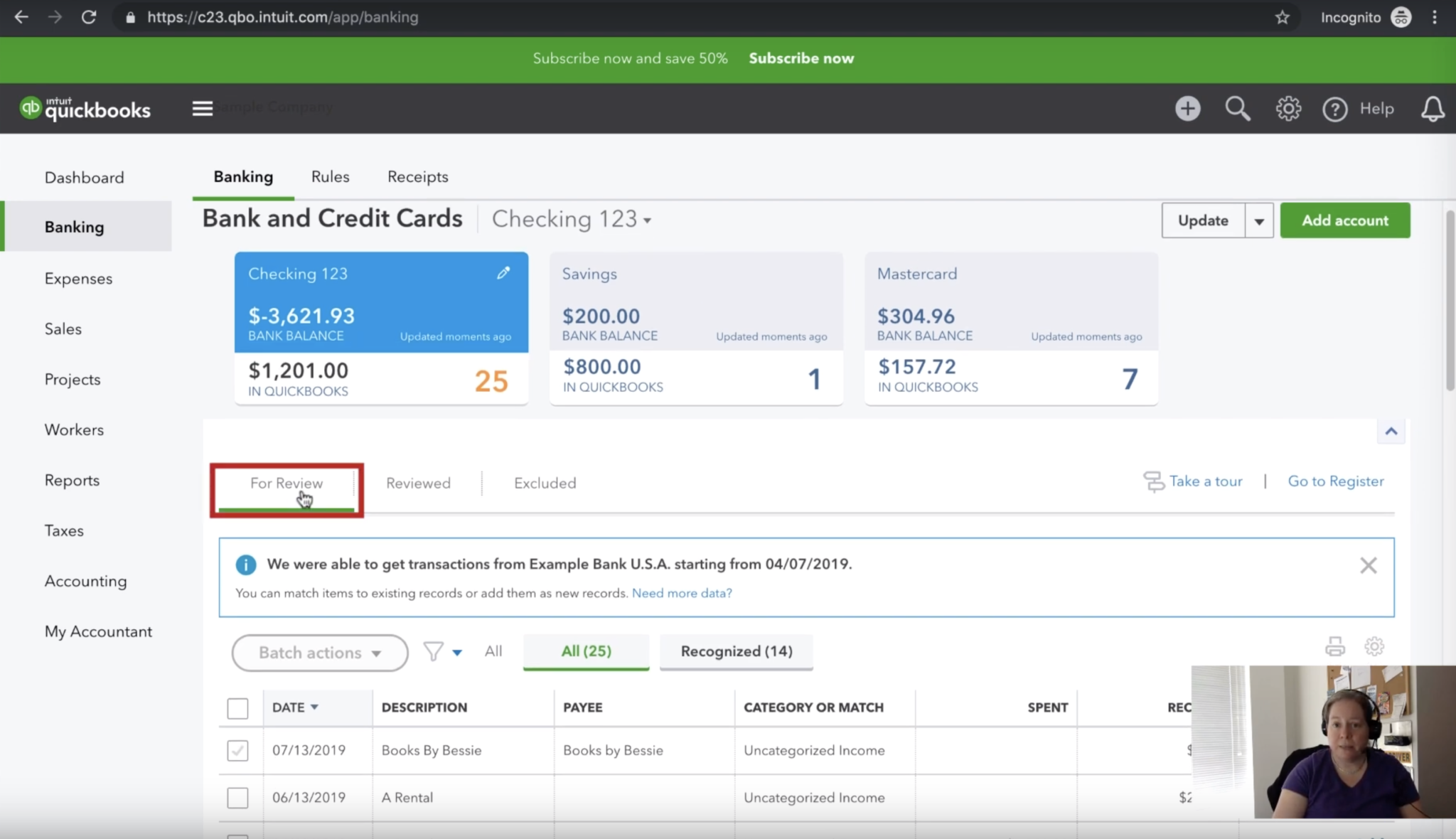Click the Need more data? link

pos(682,593)
